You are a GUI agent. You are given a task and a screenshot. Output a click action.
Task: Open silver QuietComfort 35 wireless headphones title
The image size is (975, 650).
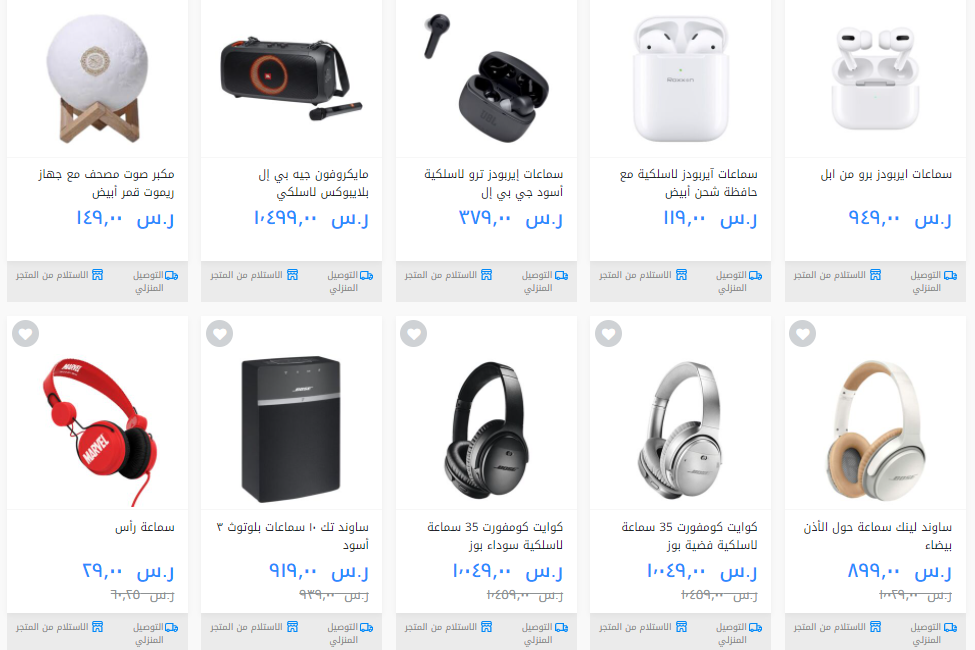[689, 536]
